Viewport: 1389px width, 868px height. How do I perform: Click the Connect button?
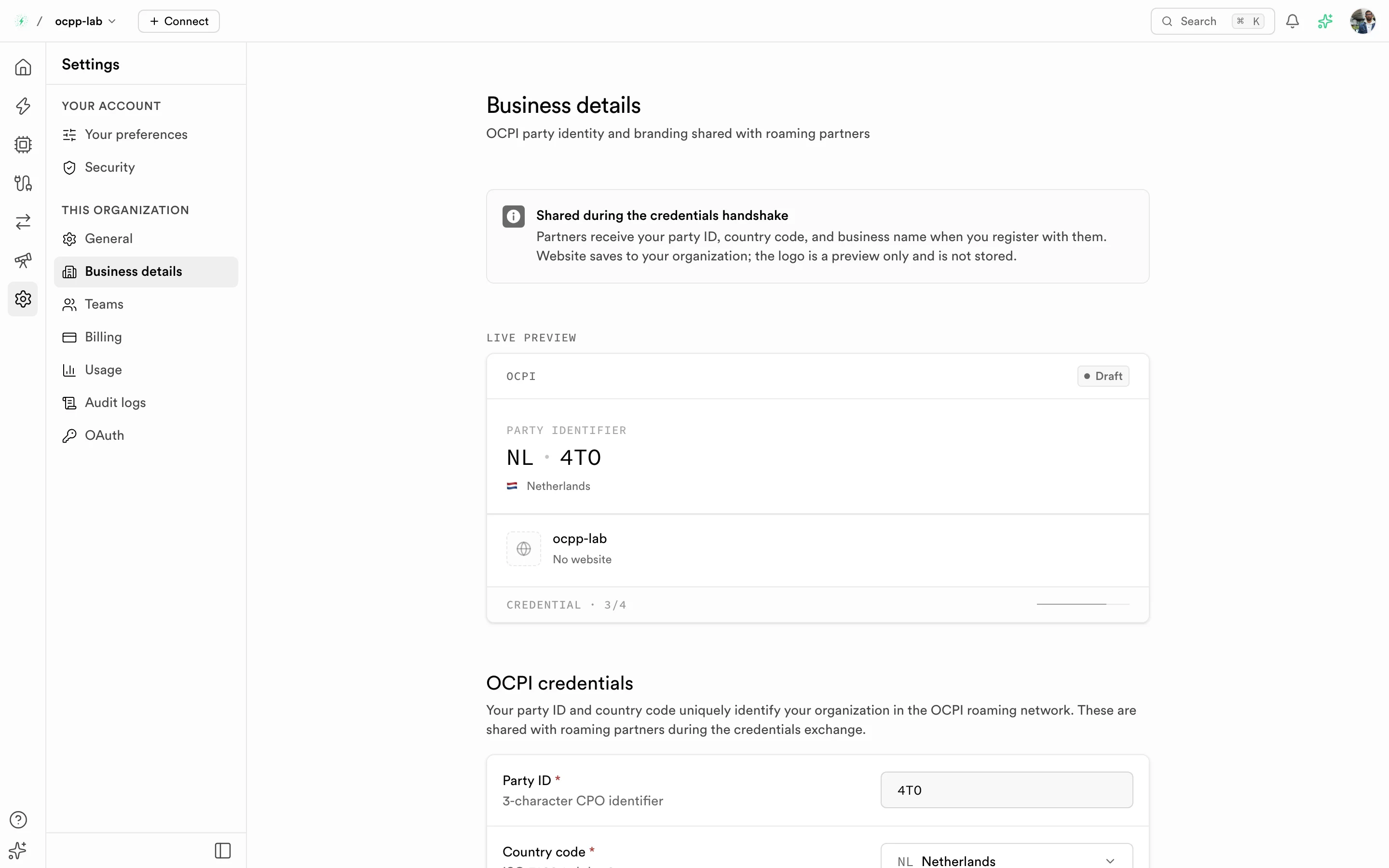178,21
